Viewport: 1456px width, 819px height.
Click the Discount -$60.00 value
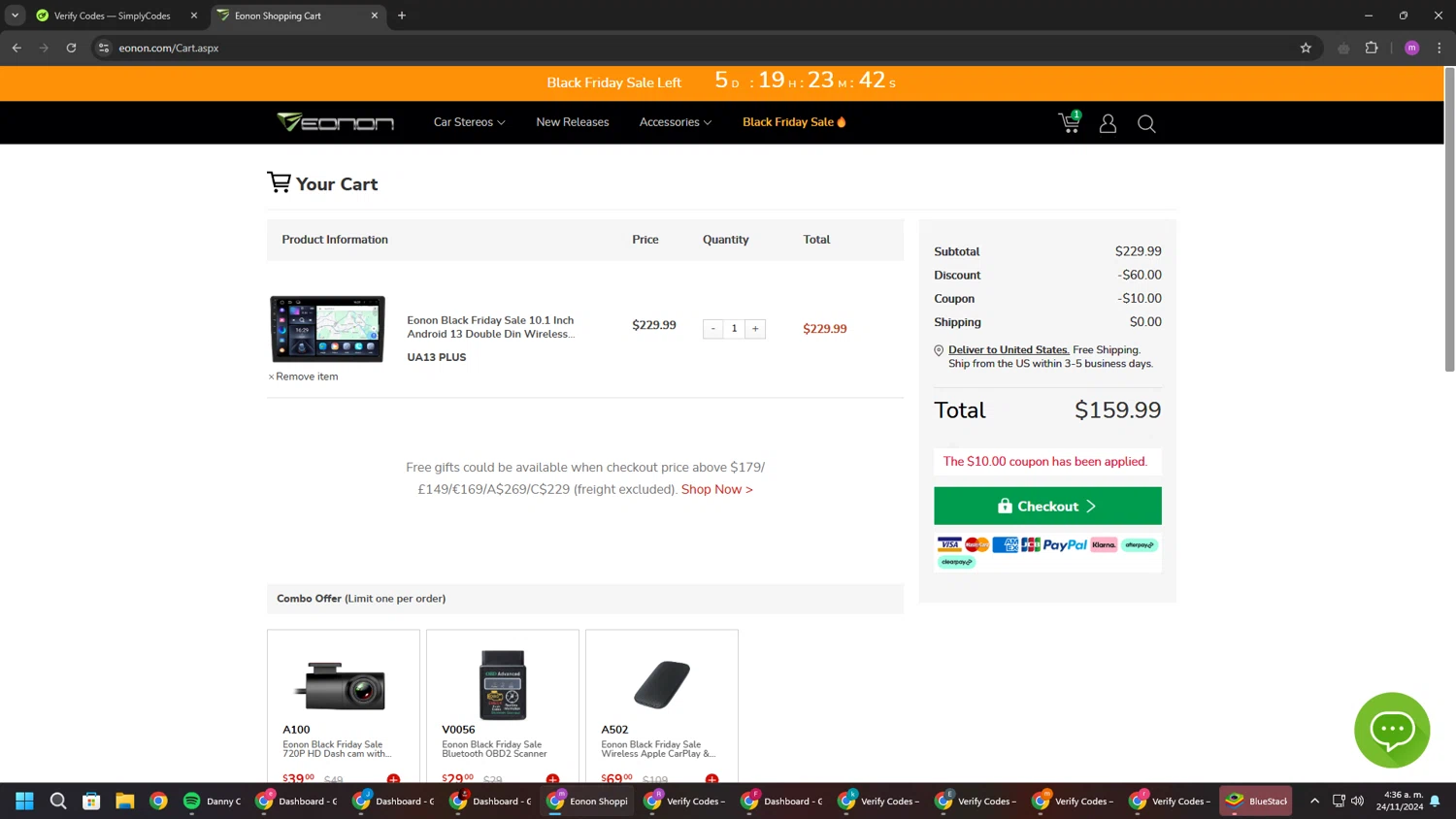coord(1140,276)
